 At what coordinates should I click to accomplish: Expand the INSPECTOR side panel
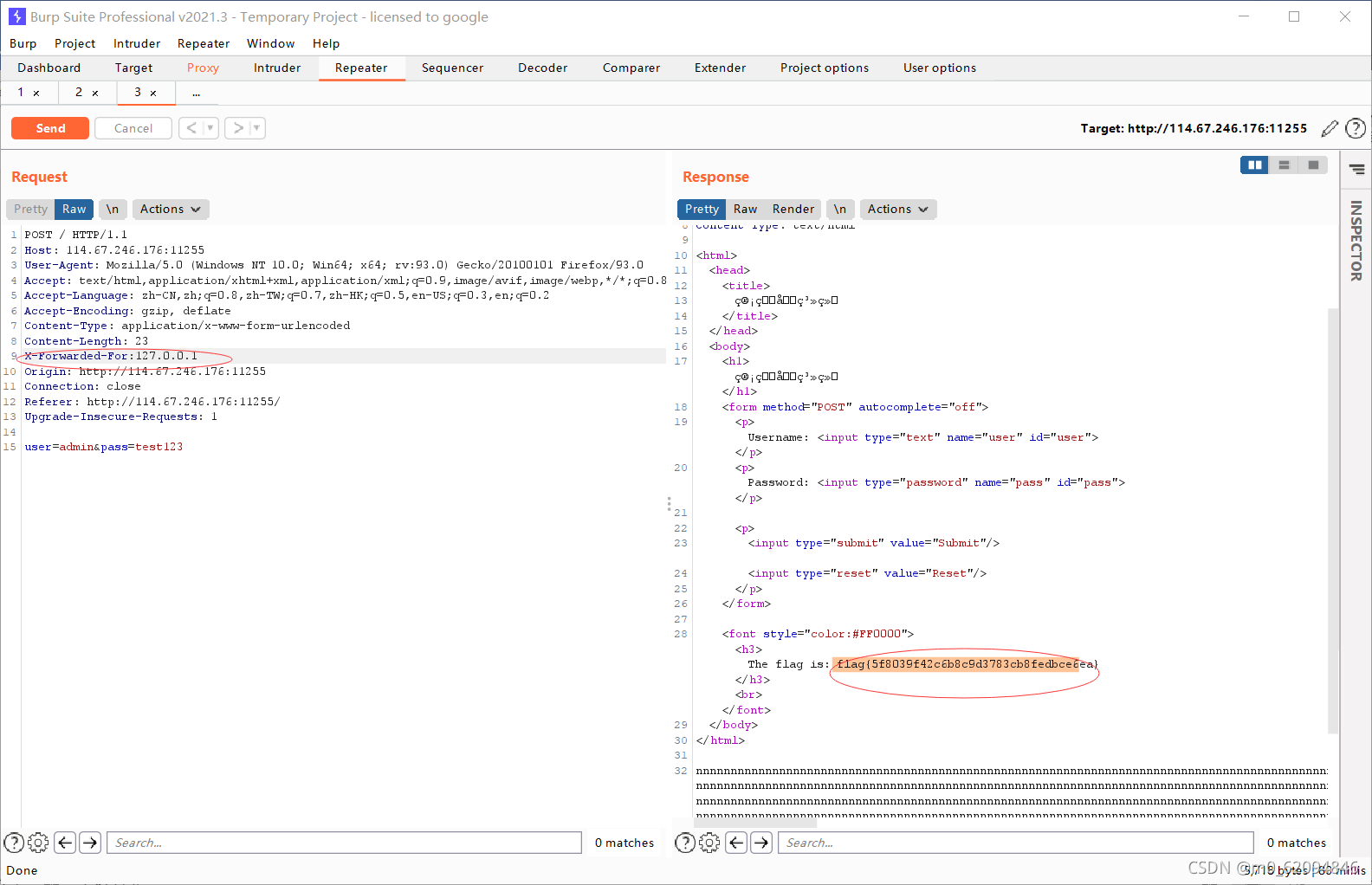pyautogui.click(x=1356, y=241)
